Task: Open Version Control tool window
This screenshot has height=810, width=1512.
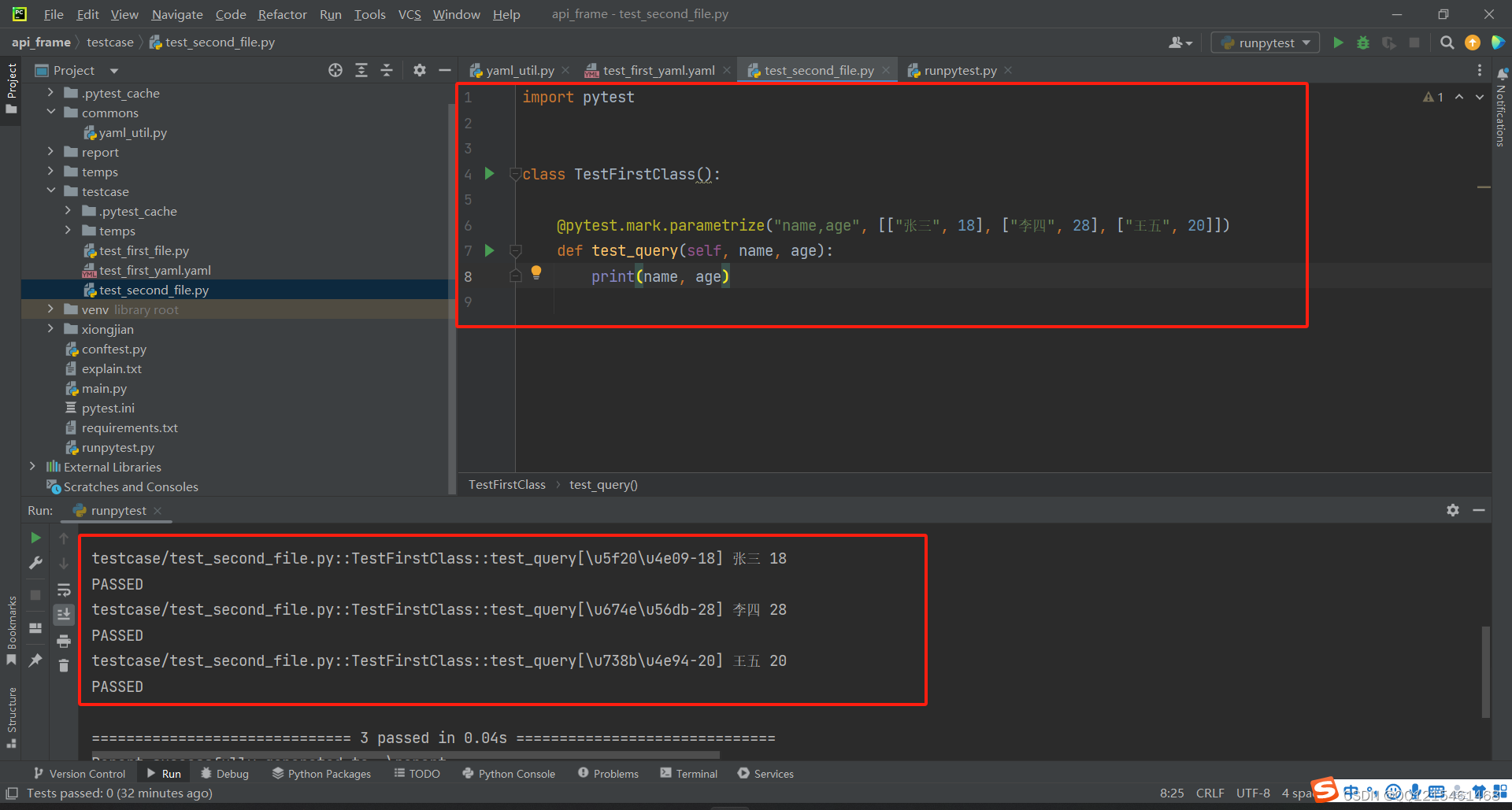Action: click(x=80, y=774)
